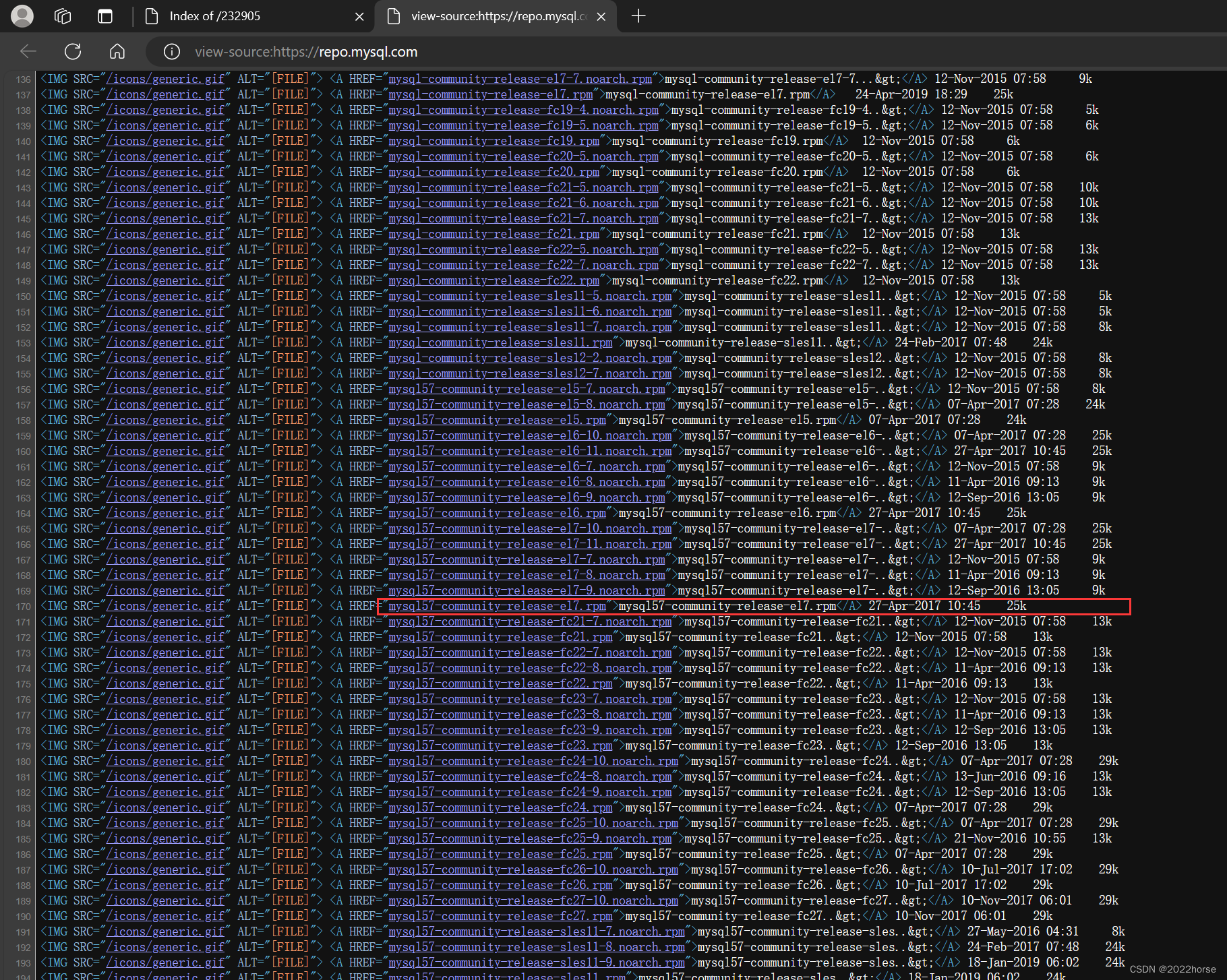Open link mysql57-community-release-fc21.rpm
The image size is (1227, 980).
501,637
